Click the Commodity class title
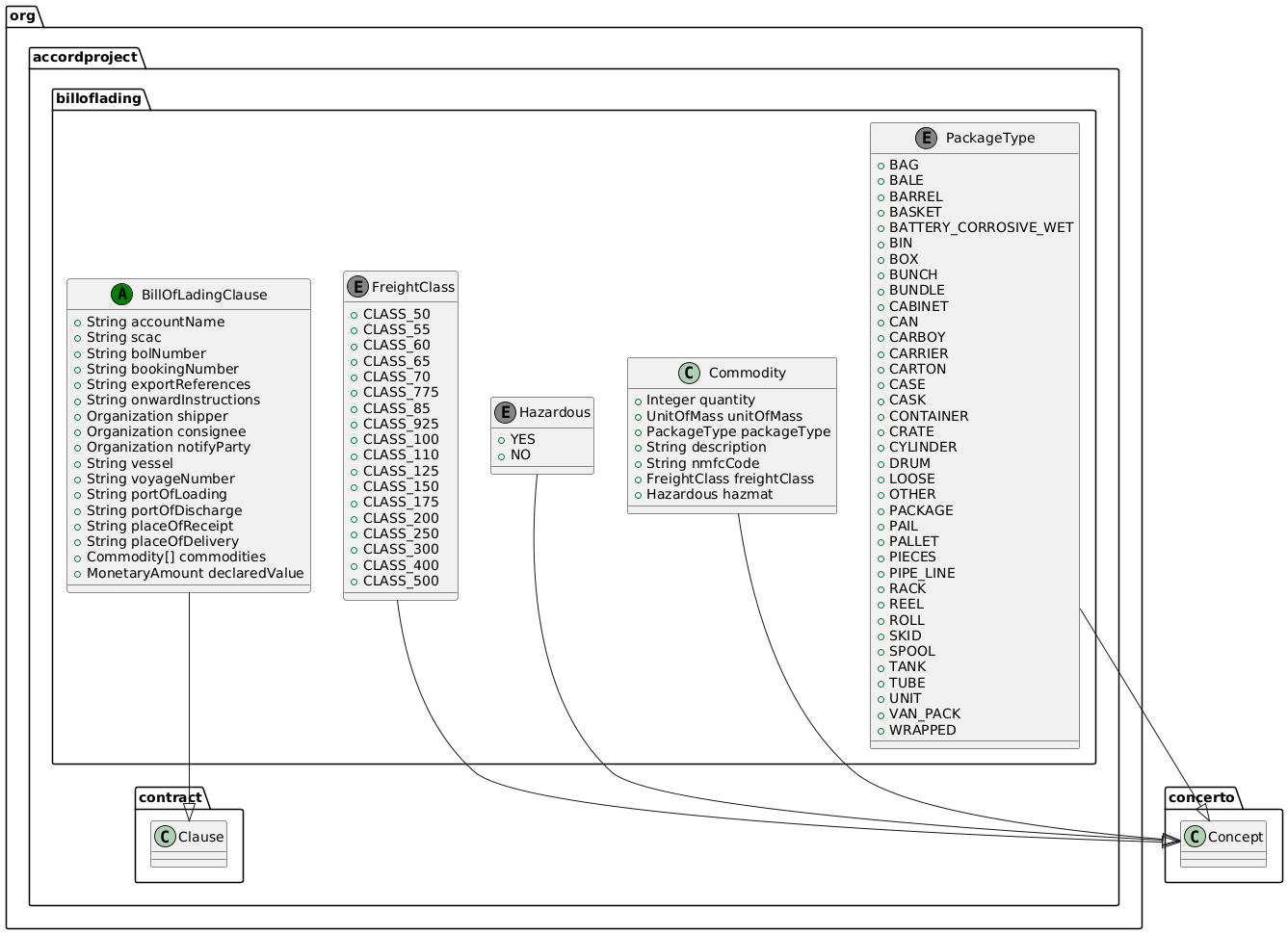This screenshot has width=1288, height=934. click(737, 373)
